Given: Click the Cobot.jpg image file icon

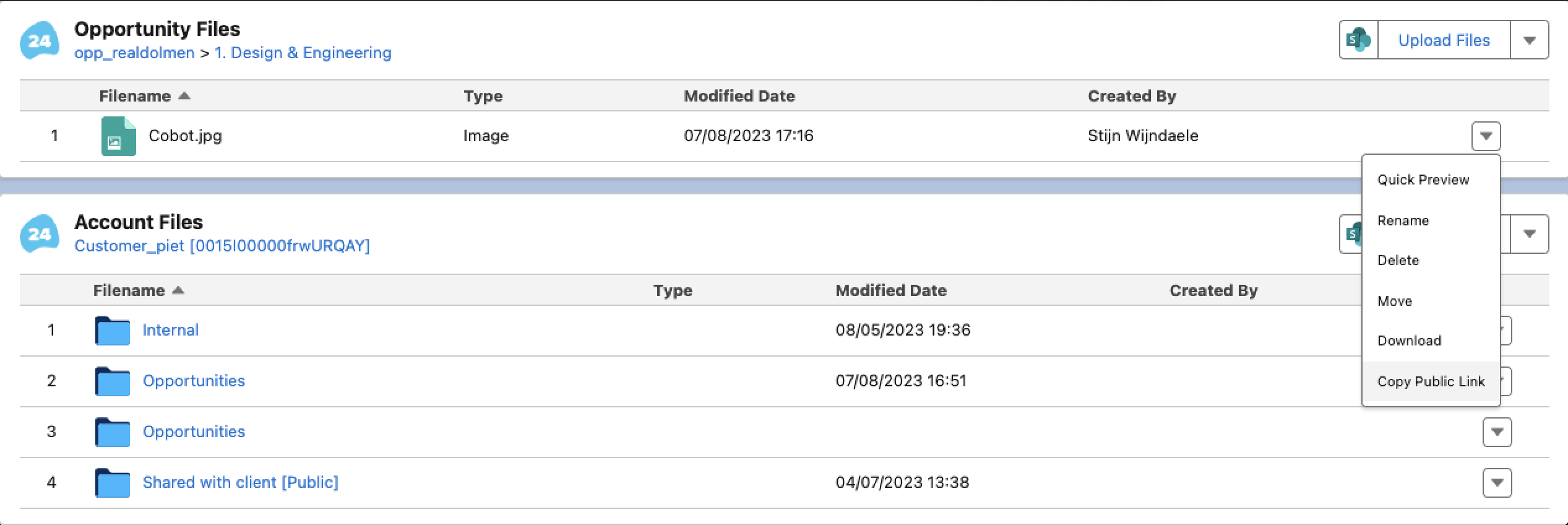Looking at the screenshot, I should 118,136.
